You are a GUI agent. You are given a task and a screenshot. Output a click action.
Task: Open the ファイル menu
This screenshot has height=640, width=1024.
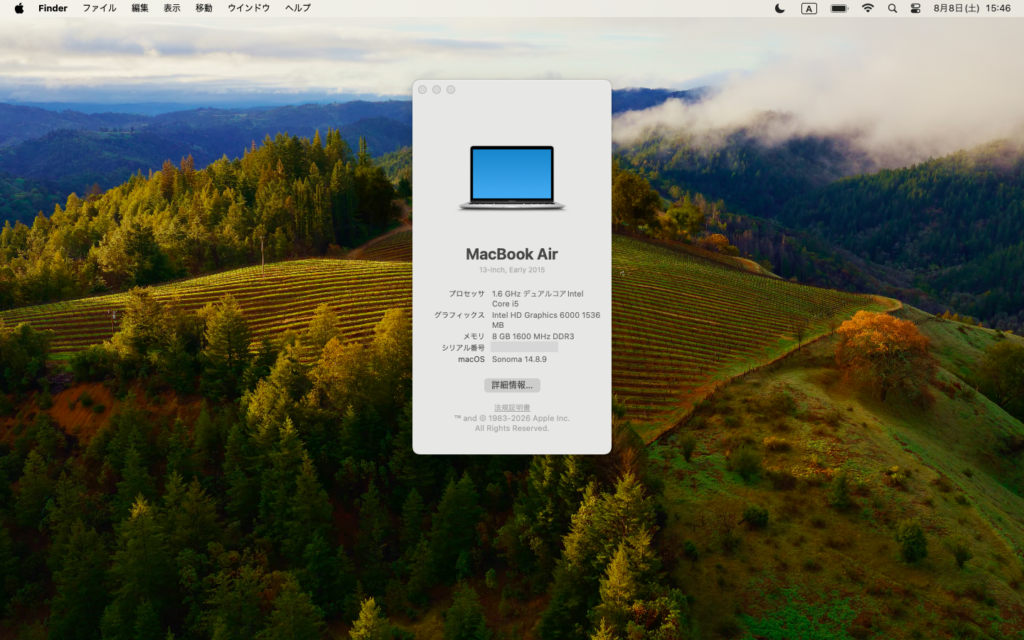[99, 8]
